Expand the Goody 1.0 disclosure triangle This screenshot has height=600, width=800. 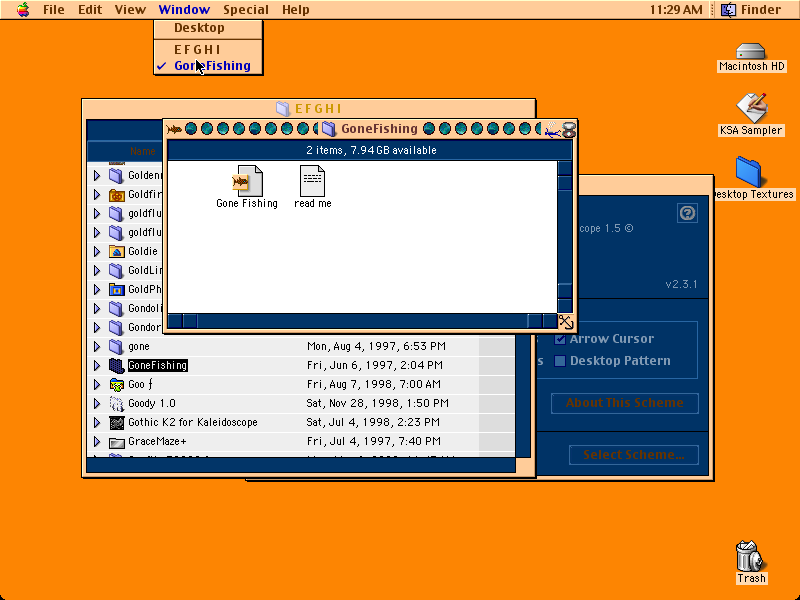point(97,404)
